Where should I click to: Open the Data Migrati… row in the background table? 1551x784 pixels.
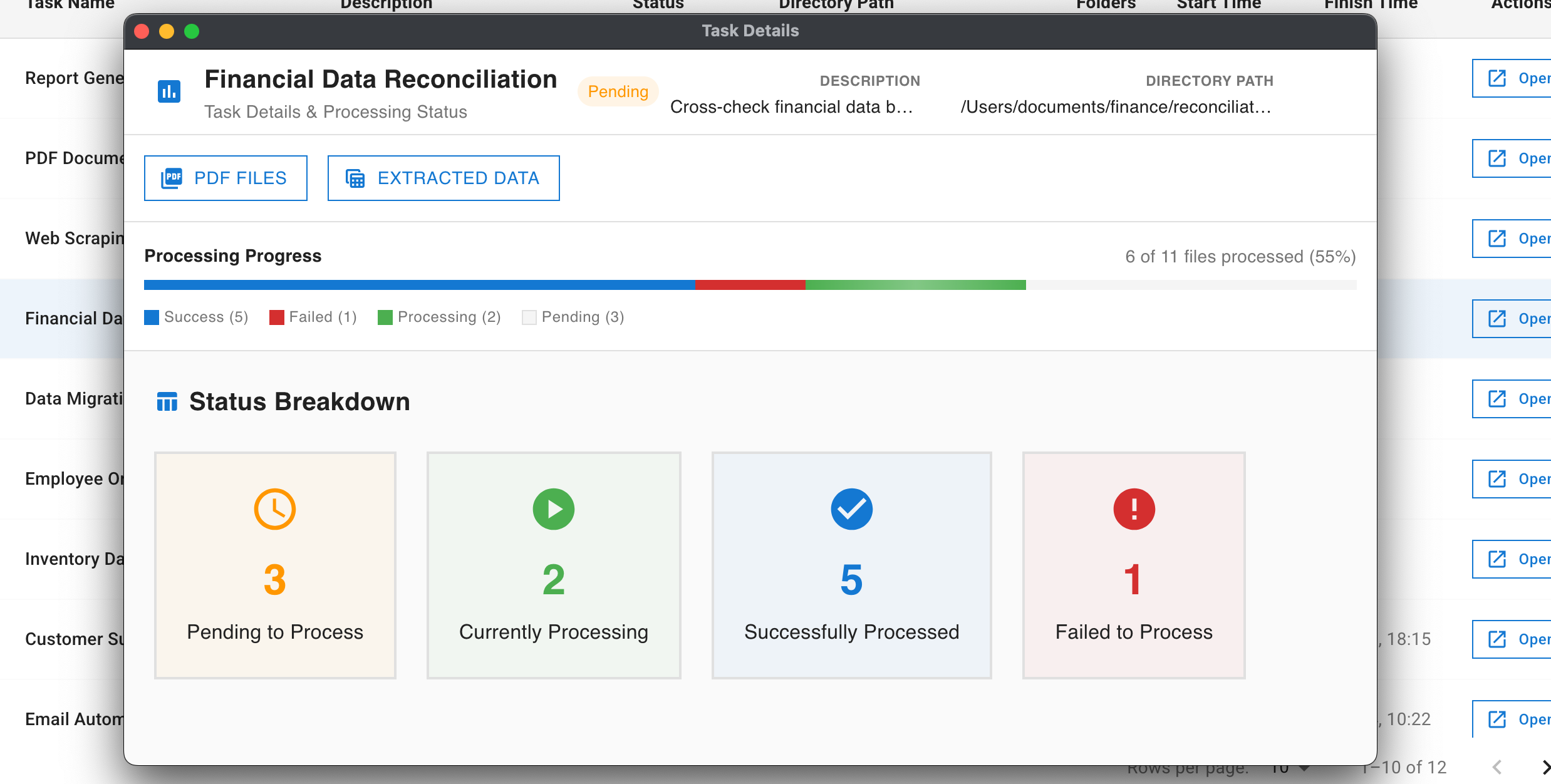click(x=1512, y=399)
